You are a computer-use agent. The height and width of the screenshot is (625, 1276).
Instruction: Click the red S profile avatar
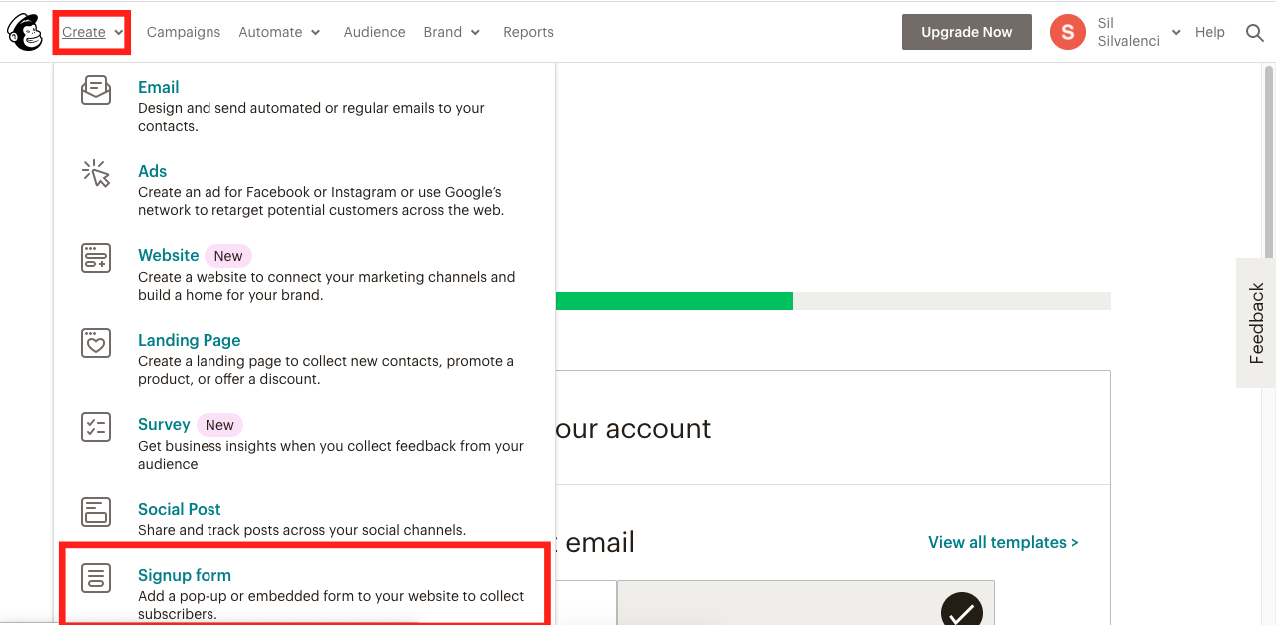tap(1067, 32)
